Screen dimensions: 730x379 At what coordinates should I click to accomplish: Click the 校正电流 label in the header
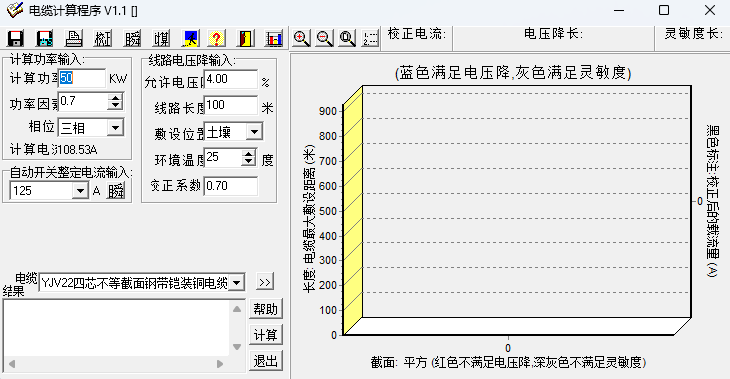click(x=417, y=34)
